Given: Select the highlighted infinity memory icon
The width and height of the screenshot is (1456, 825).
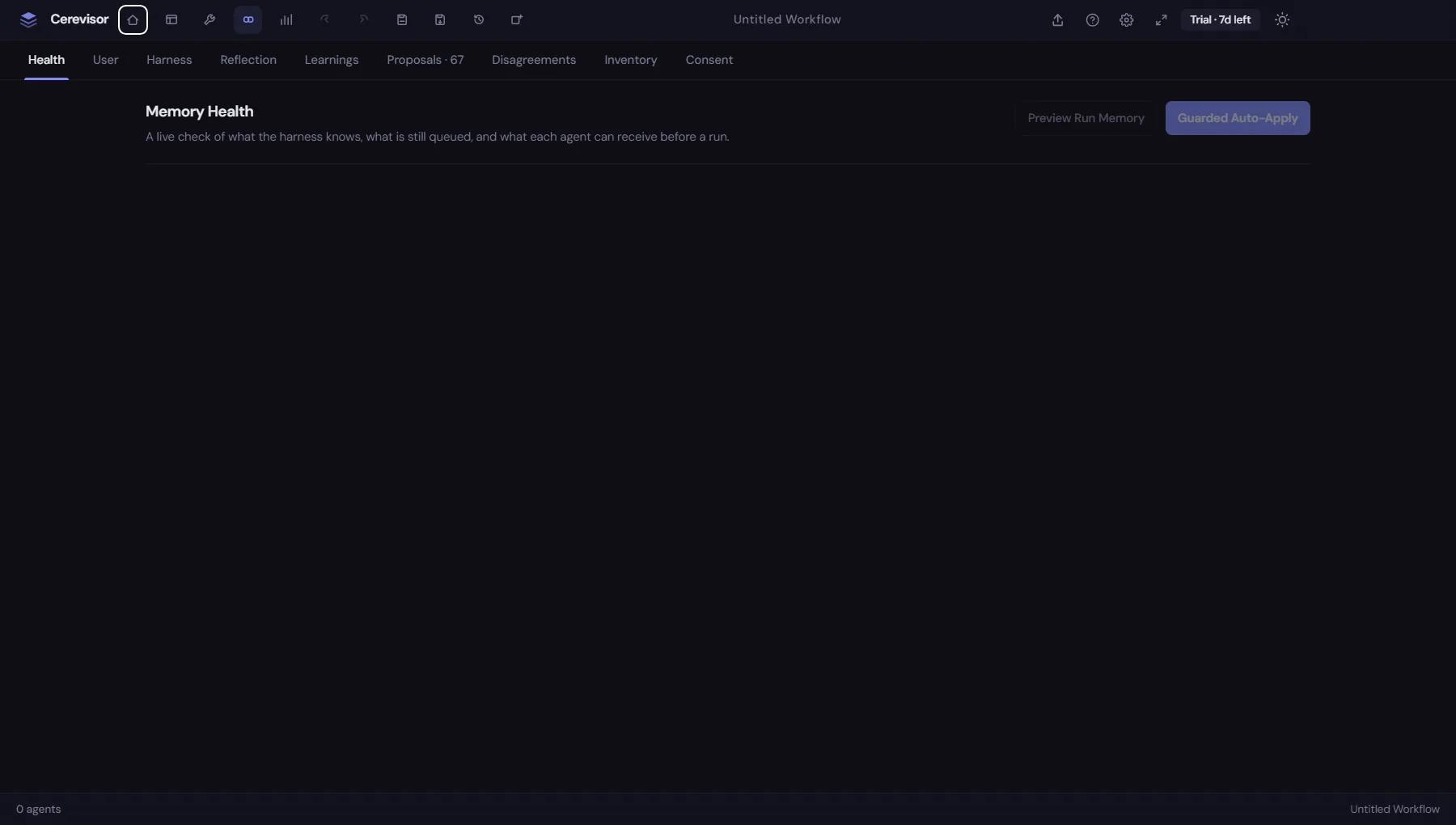Looking at the screenshot, I should [x=248, y=19].
